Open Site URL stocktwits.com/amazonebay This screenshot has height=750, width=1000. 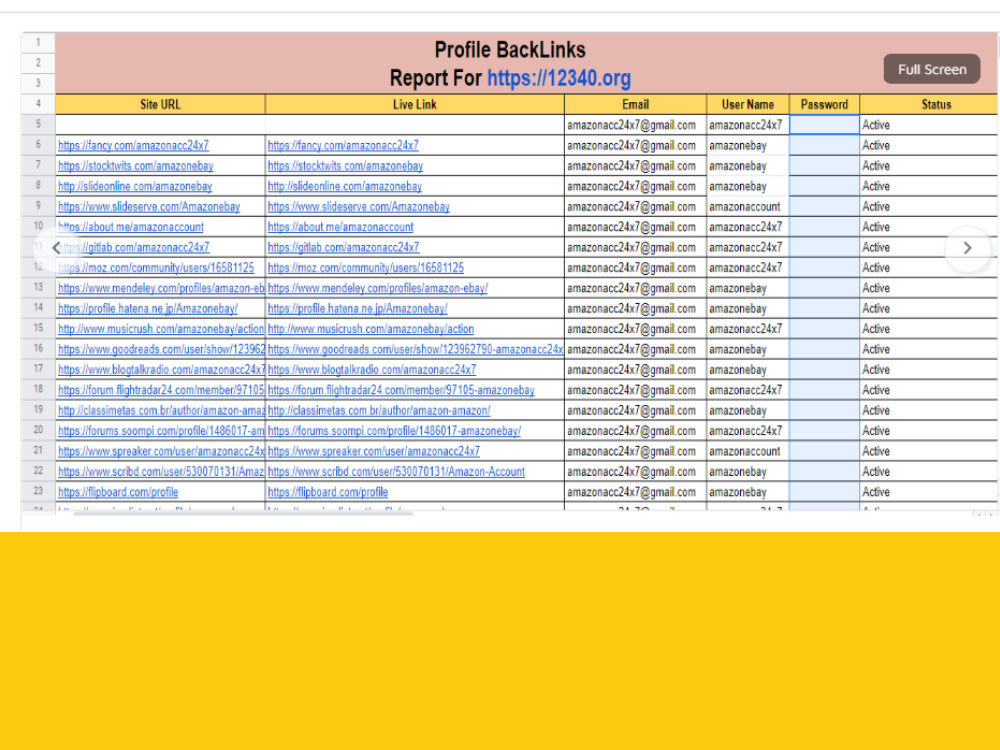point(135,166)
